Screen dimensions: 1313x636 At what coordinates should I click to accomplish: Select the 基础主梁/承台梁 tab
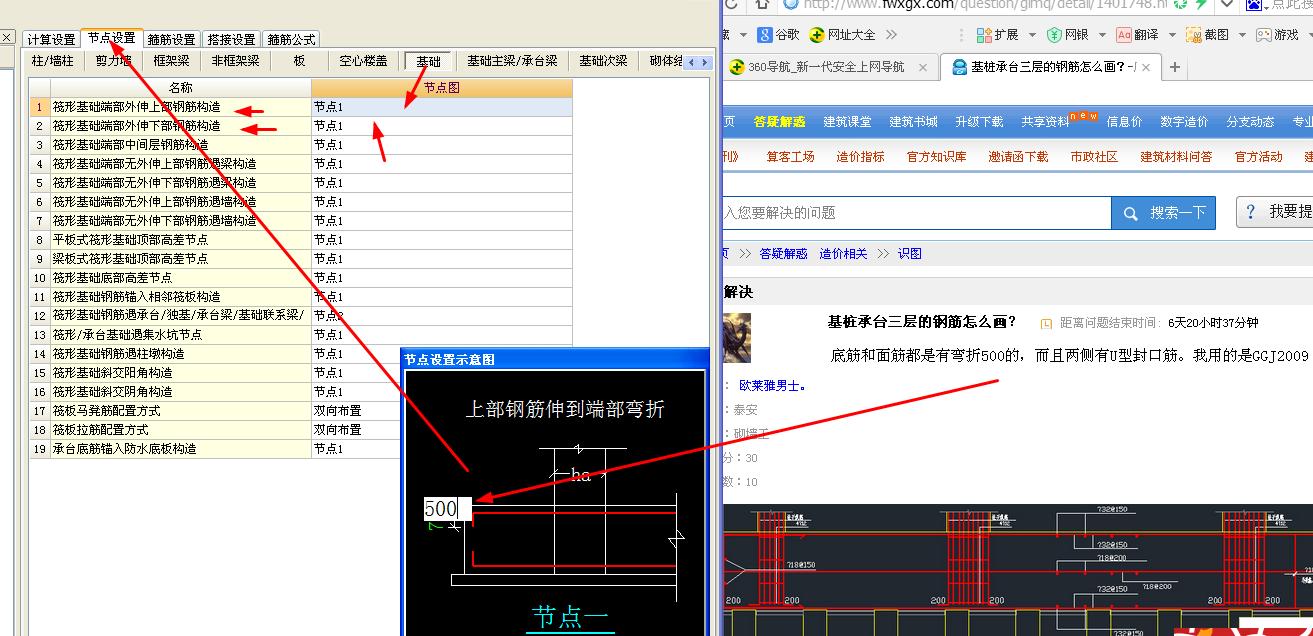[x=512, y=61]
